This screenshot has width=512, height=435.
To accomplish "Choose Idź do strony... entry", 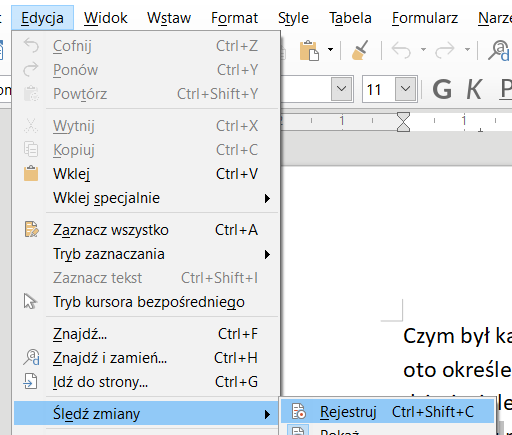I will (x=146, y=382).
